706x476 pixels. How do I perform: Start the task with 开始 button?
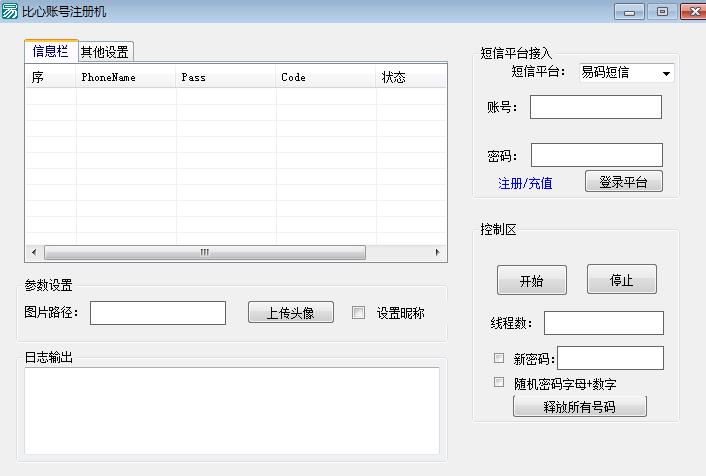click(x=531, y=281)
